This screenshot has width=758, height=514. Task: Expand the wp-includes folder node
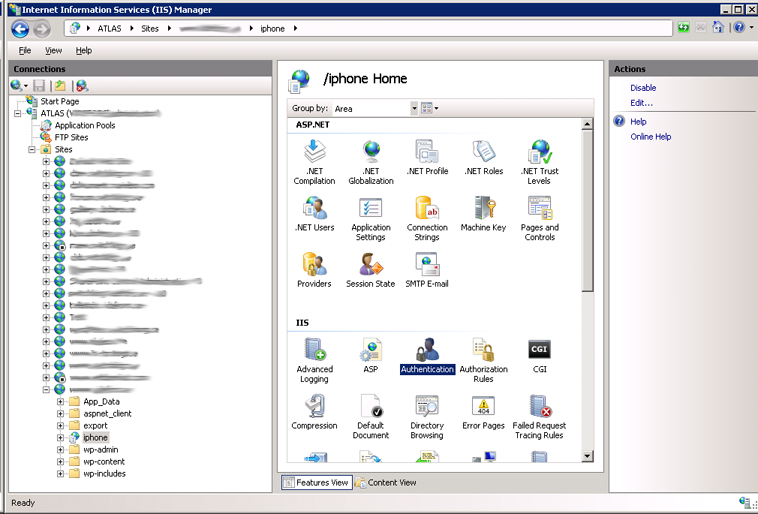click(x=60, y=474)
